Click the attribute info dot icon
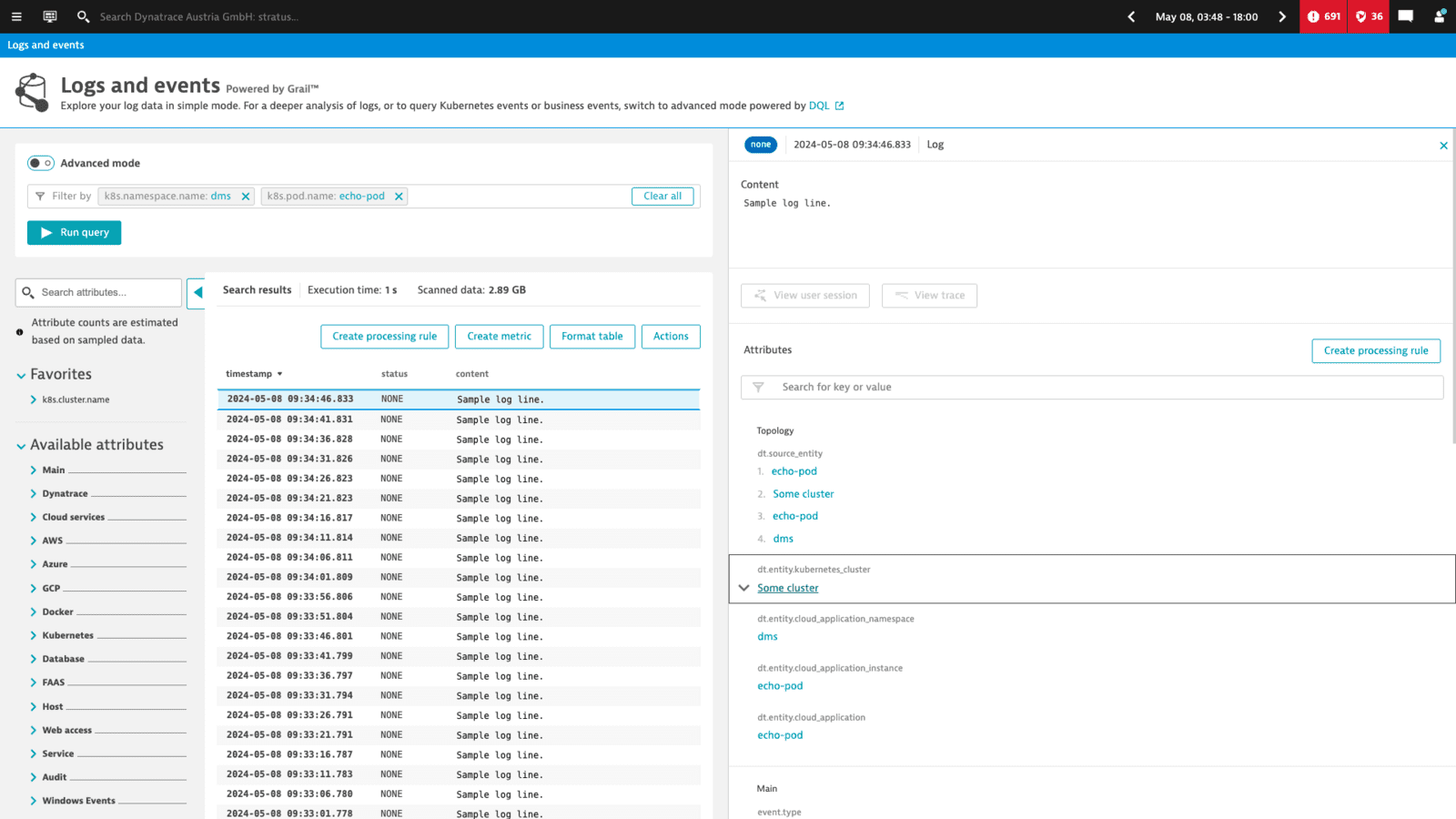 20,332
